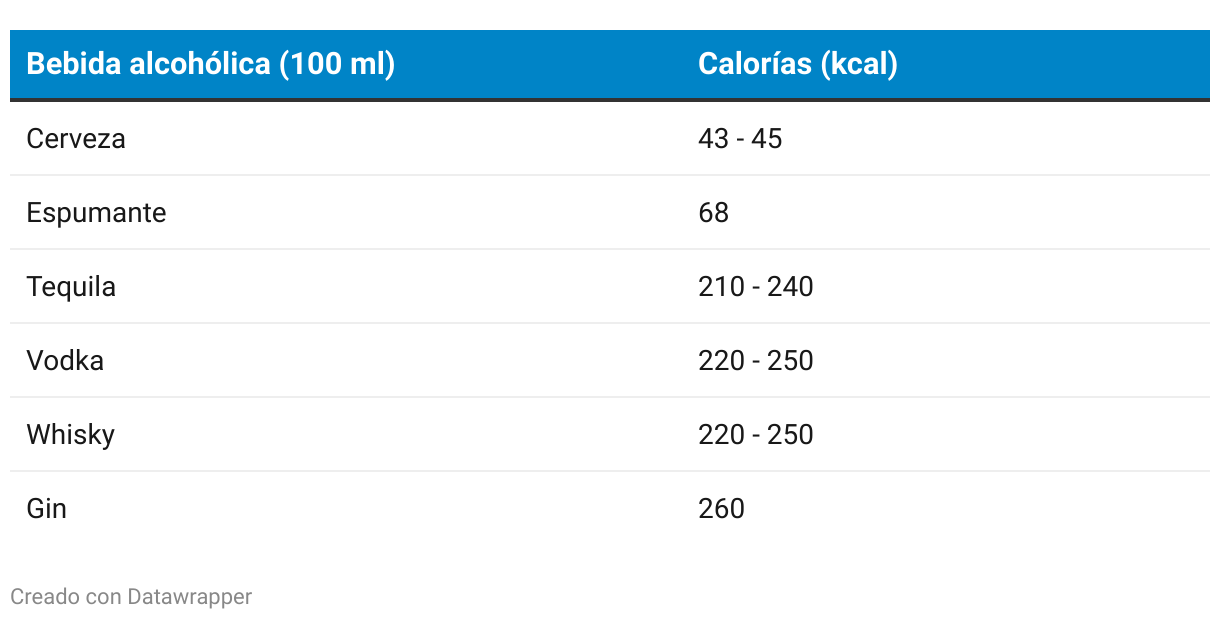Click the 'Calorías (kcal)' column header

click(798, 64)
